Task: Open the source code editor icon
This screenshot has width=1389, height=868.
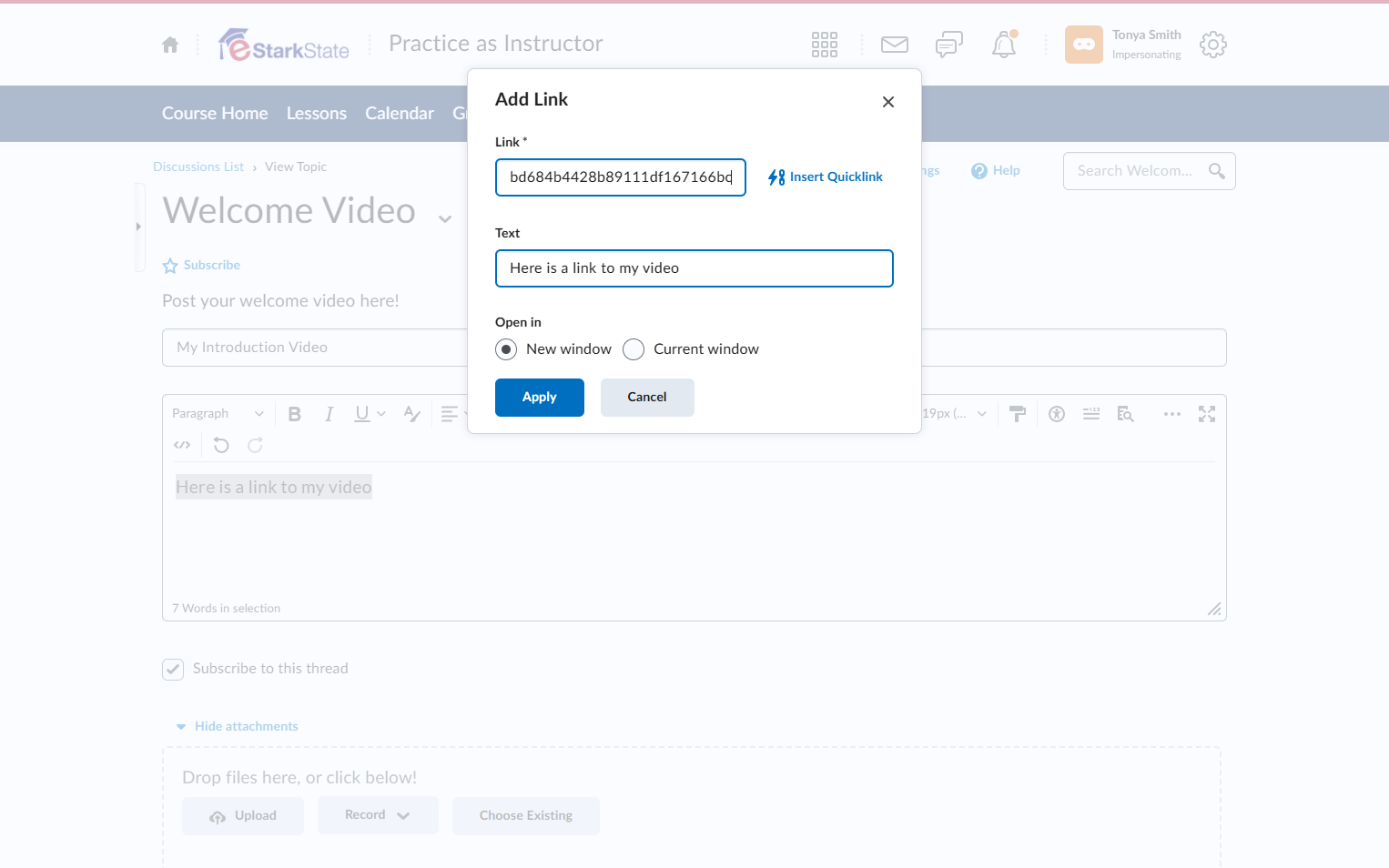Action: pos(182,445)
